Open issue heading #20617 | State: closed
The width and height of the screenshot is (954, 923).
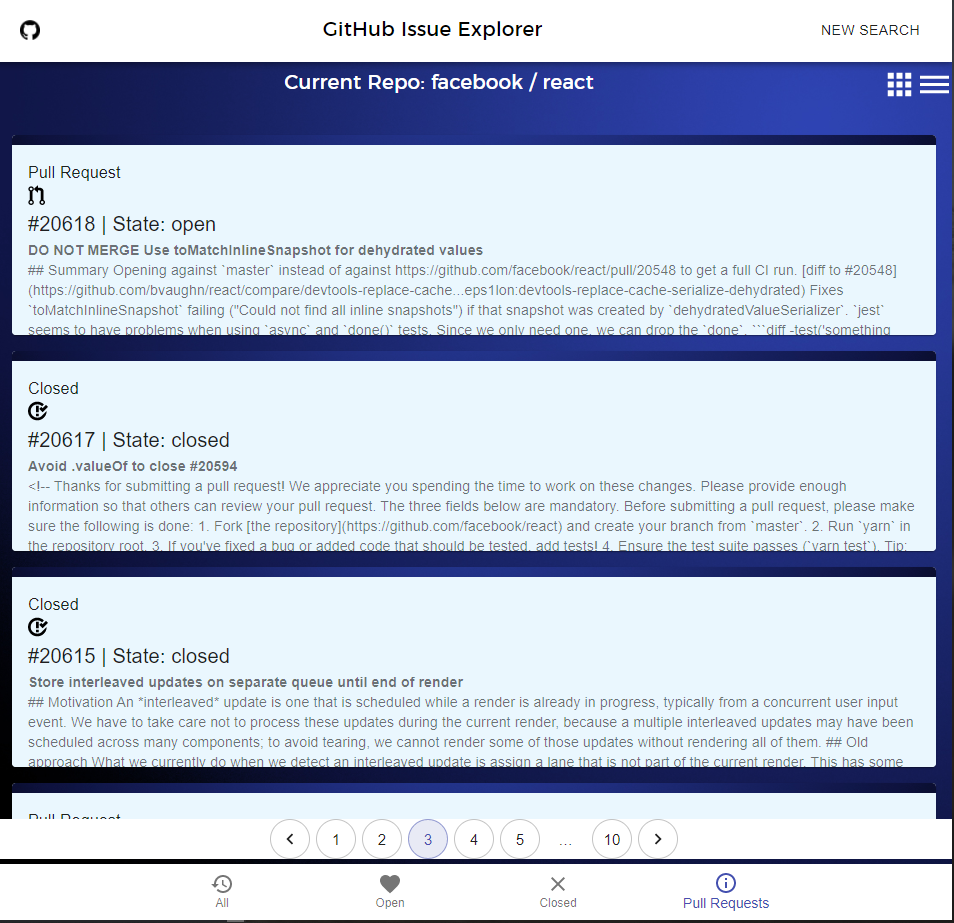129,440
